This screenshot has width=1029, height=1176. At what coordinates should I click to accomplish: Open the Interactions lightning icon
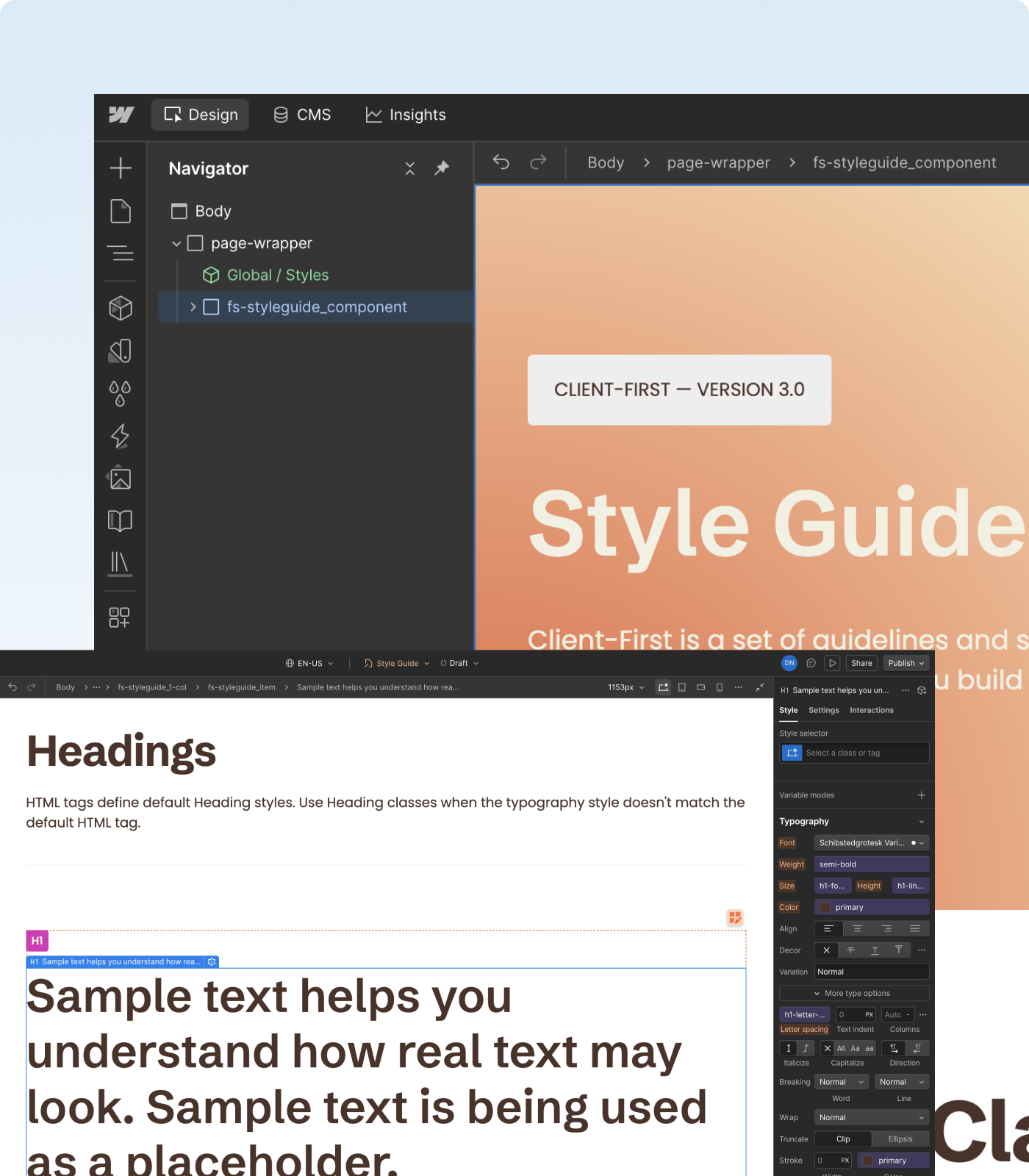[x=121, y=436]
